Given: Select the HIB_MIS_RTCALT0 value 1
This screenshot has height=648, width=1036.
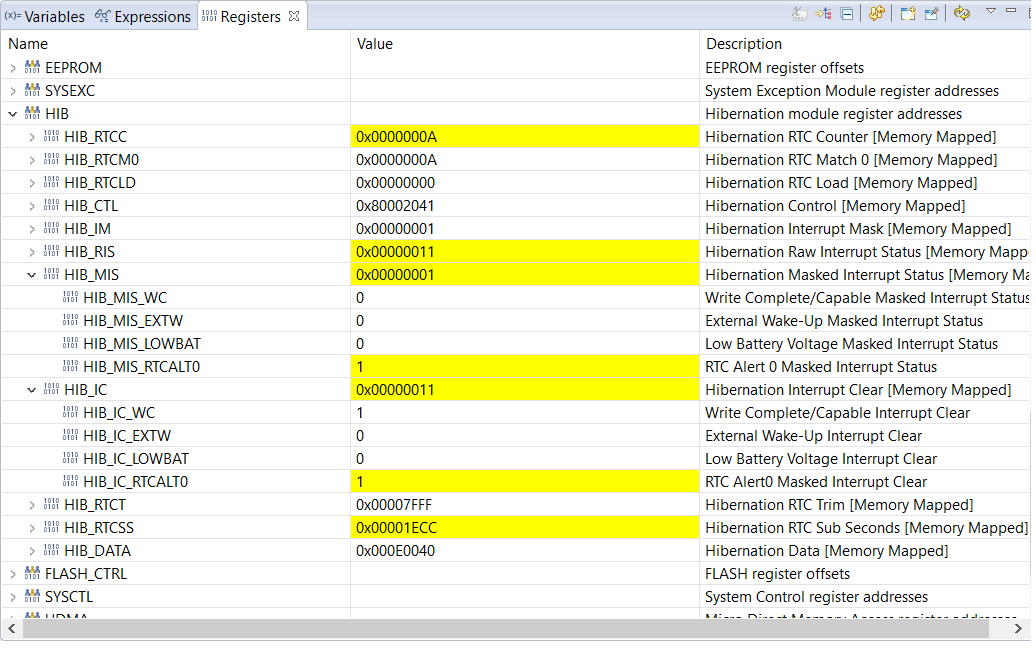Looking at the screenshot, I should (x=525, y=367).
